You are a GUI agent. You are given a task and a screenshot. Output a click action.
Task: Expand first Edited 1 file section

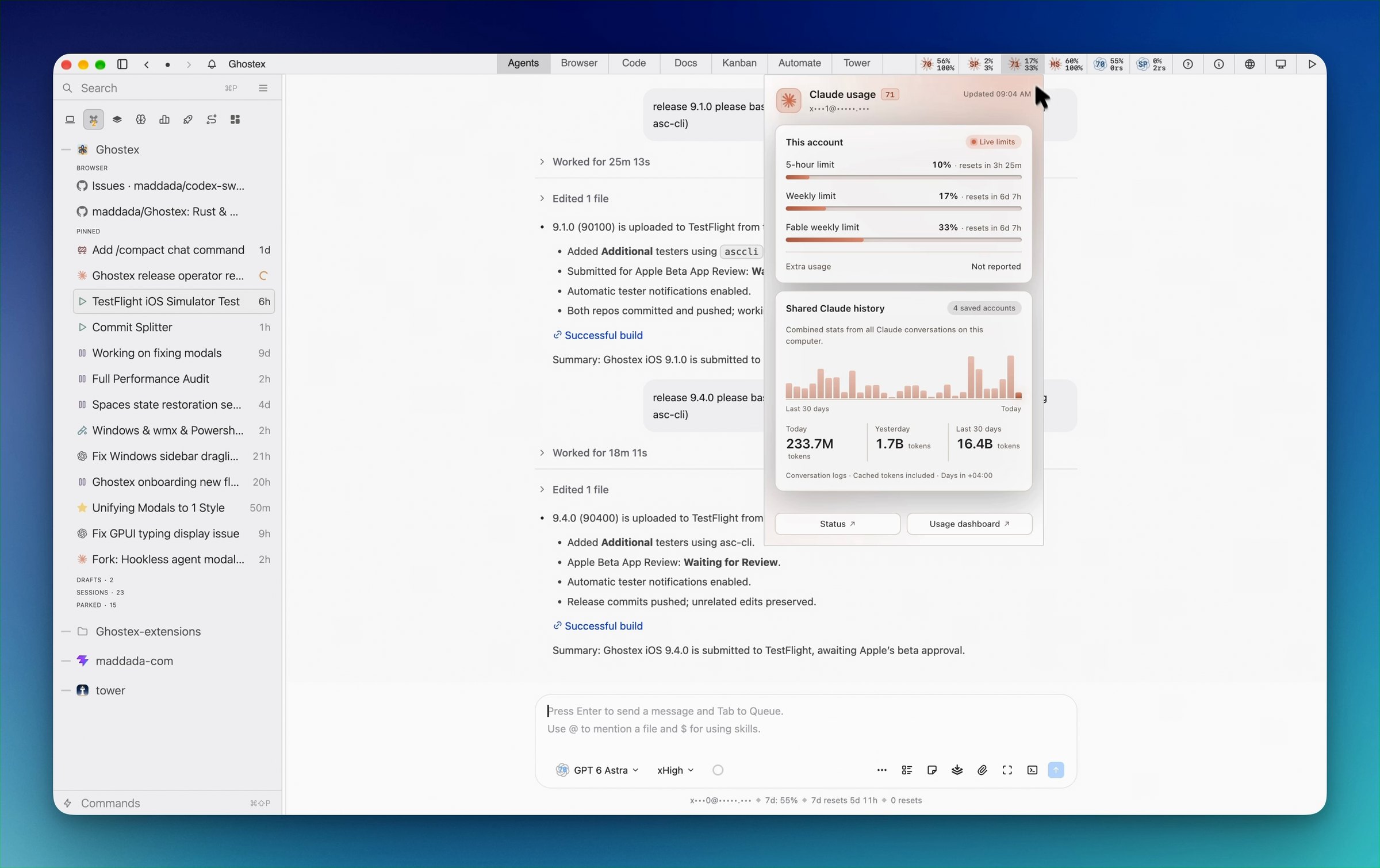pyautogui.click(x=574, y=198)
